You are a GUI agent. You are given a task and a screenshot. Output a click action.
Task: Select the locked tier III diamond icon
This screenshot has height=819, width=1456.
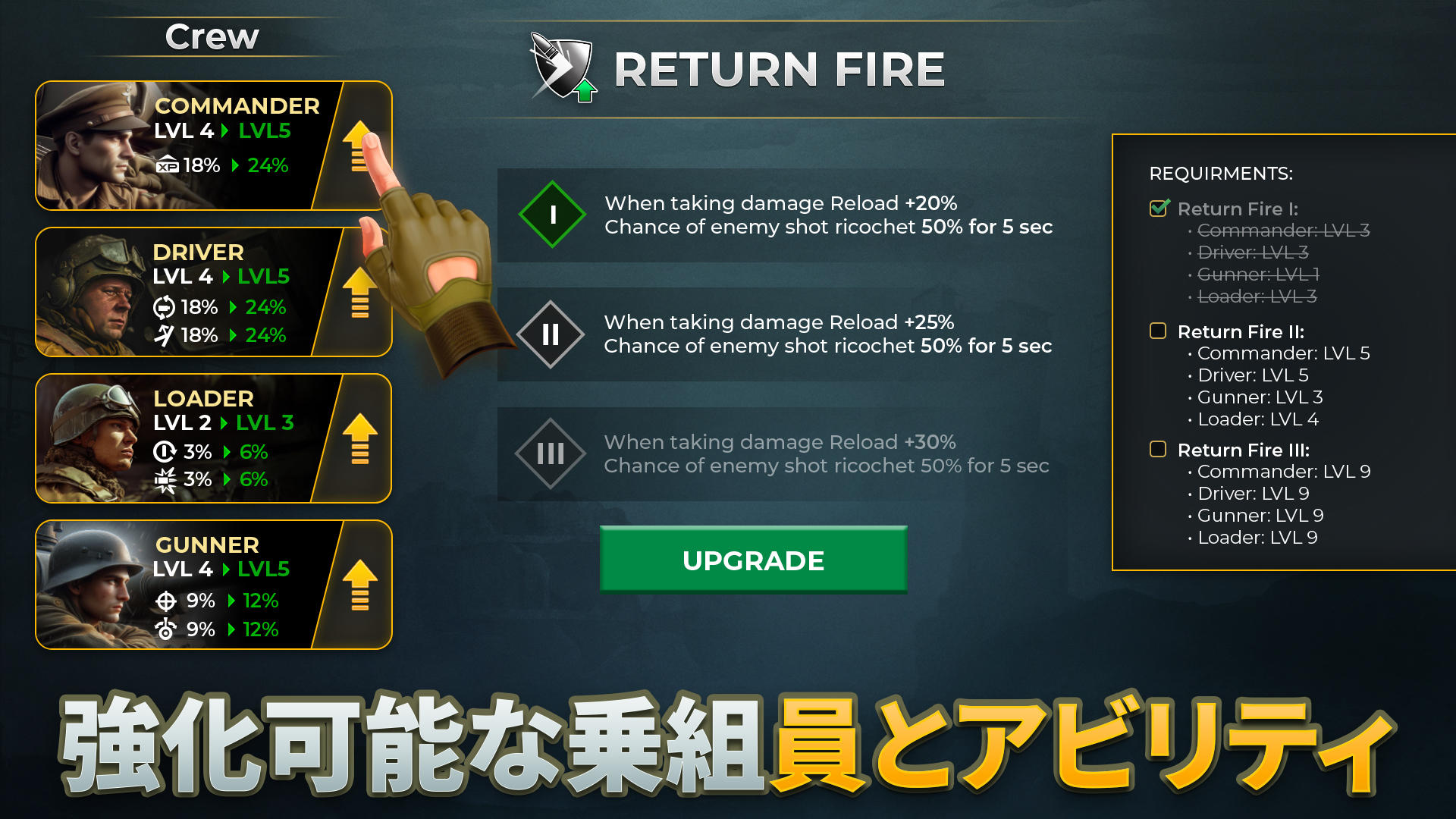pos(551,453)
